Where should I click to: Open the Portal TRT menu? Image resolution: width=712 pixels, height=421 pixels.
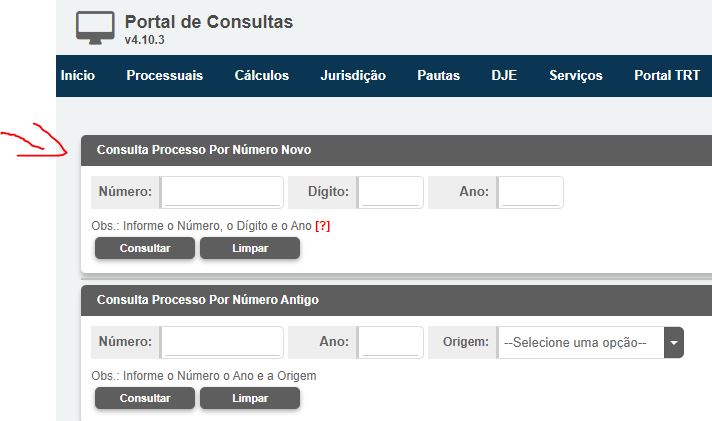point(667,76)
